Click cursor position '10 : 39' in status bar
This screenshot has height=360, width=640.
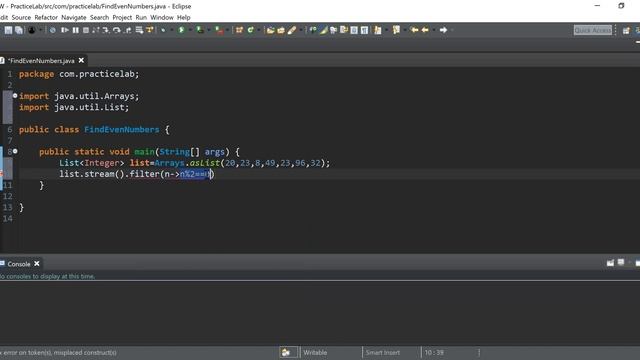point(434,353)
